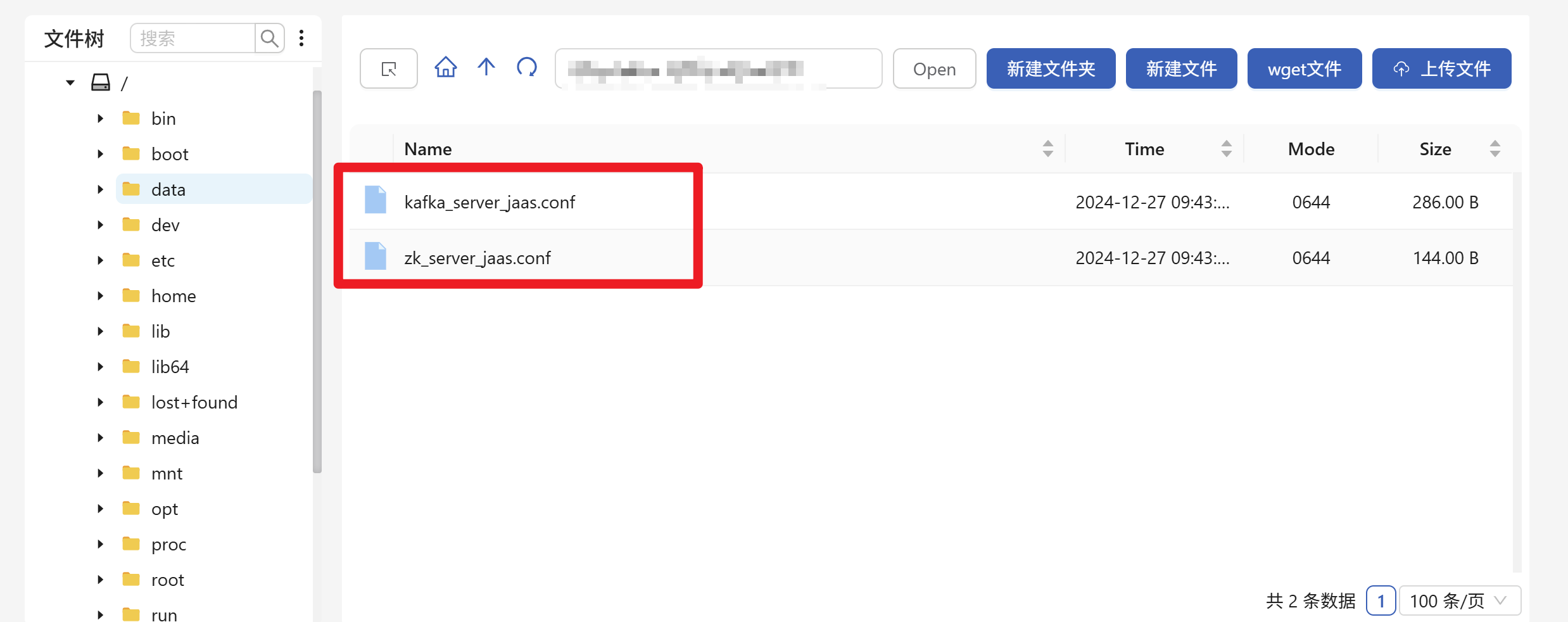
Task: Click the 新建文件夹 button
Action: point(1051,68)
